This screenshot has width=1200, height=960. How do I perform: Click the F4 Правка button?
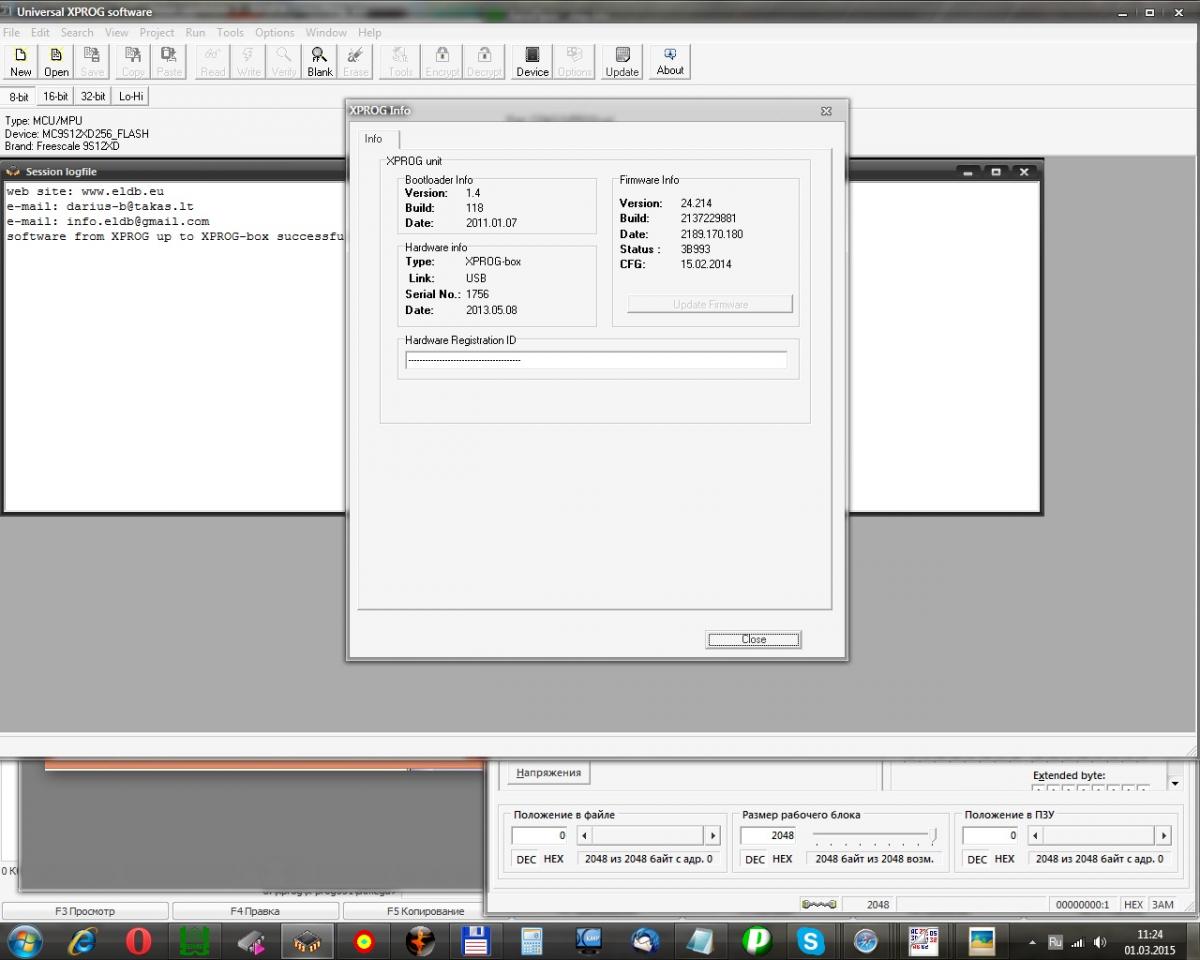point(255,911)
